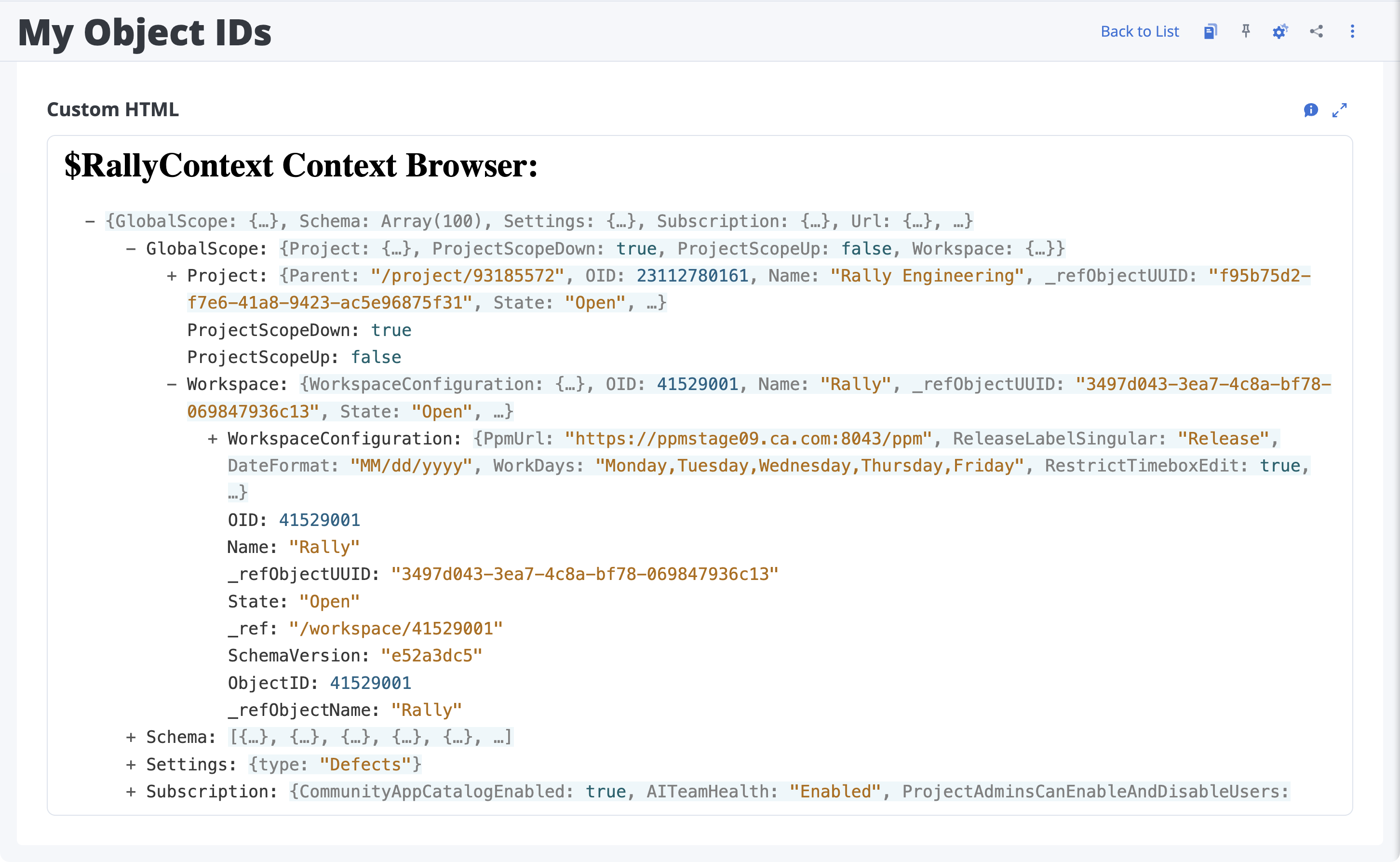Open the three-dot more options menu

pyautogui.click(x=1352, y=31)
